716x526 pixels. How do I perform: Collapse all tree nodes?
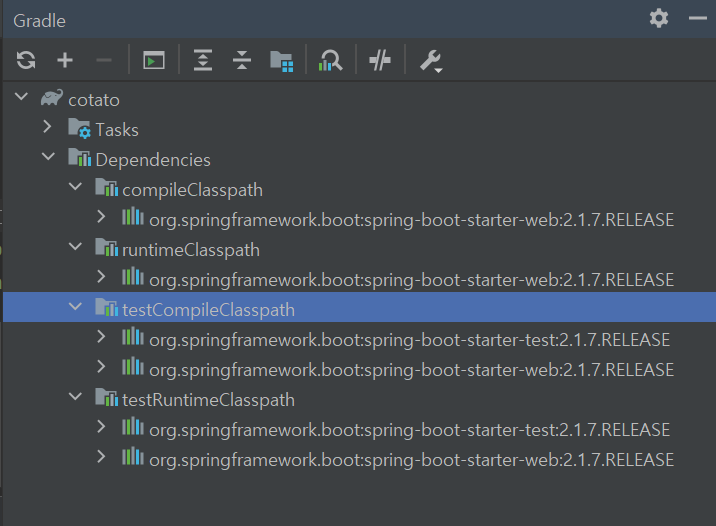242,60
